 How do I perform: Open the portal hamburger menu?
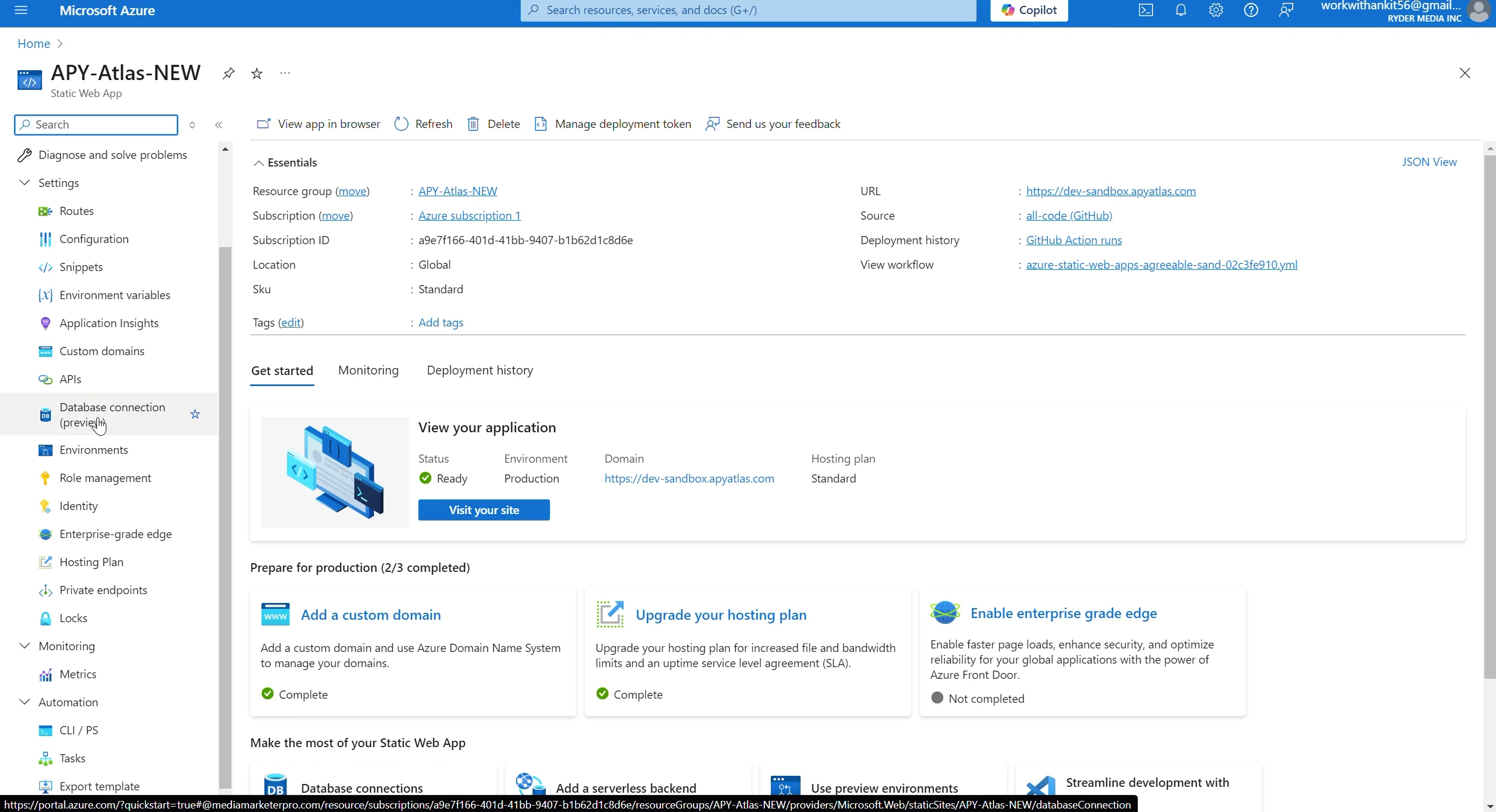click(x=21, y=9)
